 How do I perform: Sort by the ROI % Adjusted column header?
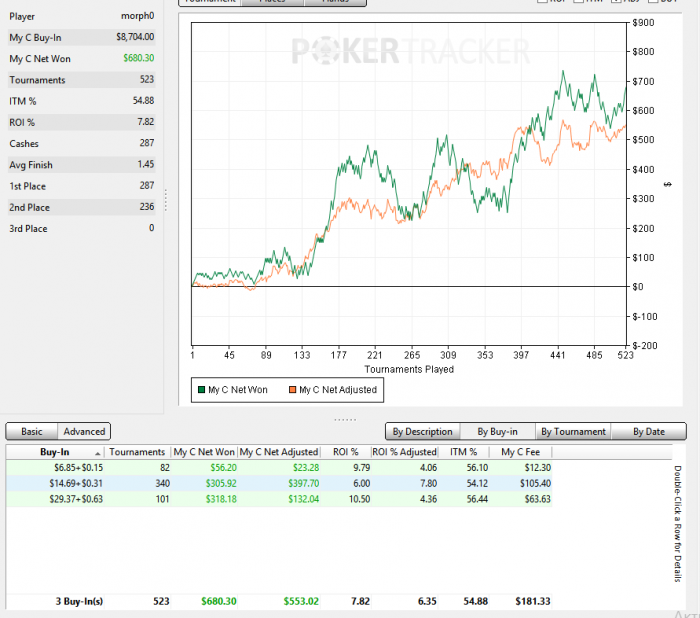click(x=404, y=452)
